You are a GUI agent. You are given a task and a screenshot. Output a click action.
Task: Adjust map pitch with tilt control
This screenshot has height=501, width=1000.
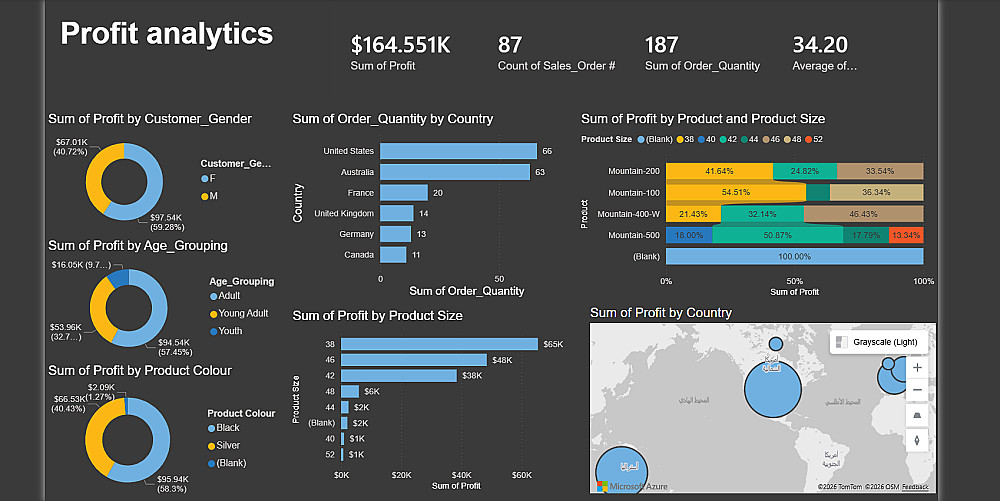point(917,416)
